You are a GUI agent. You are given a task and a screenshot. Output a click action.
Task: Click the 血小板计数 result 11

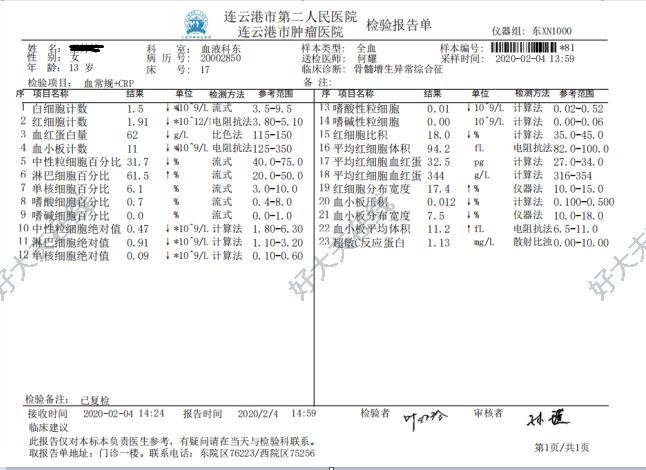(132, 149)
